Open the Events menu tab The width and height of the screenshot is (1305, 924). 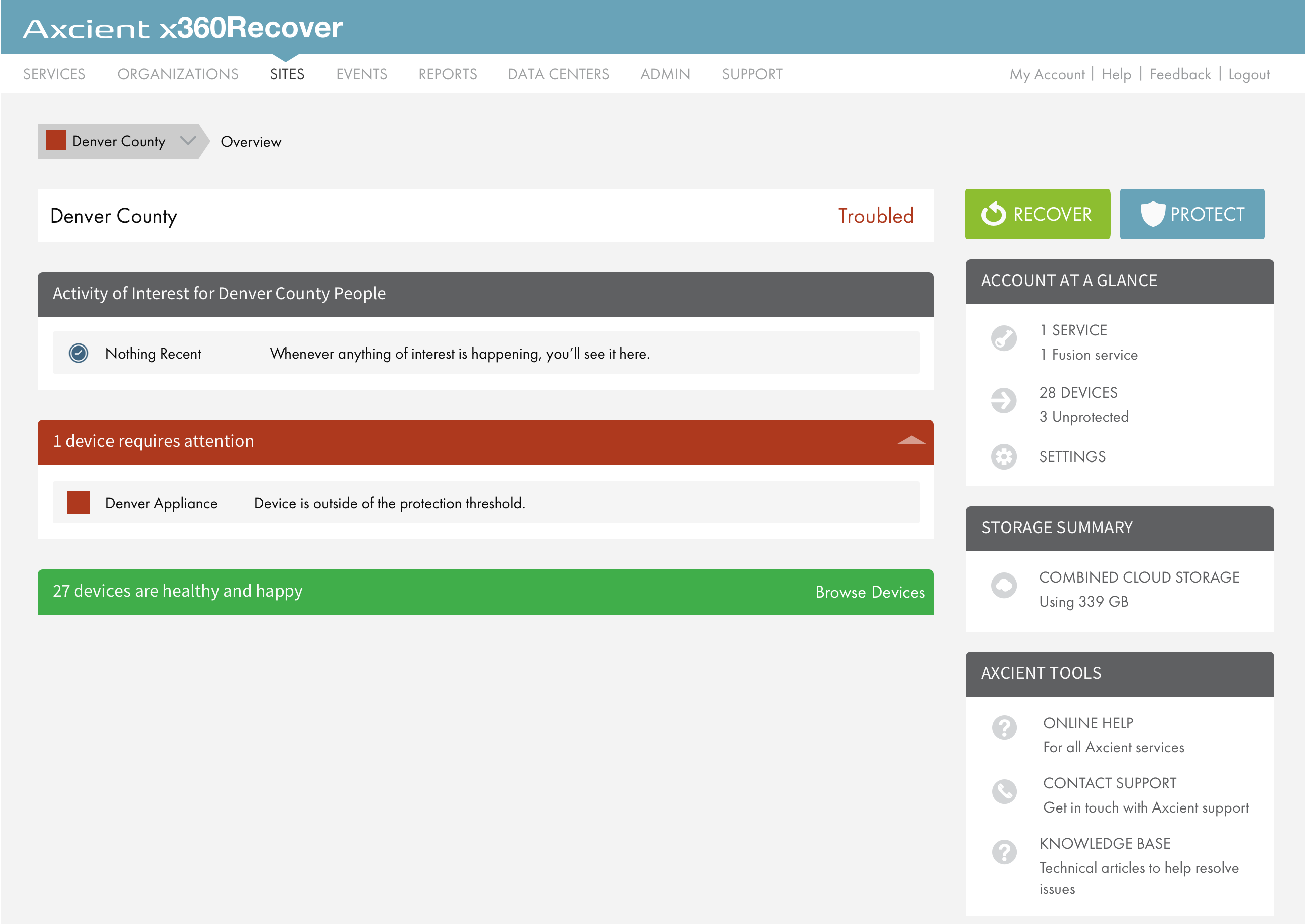tap(361, 74)
